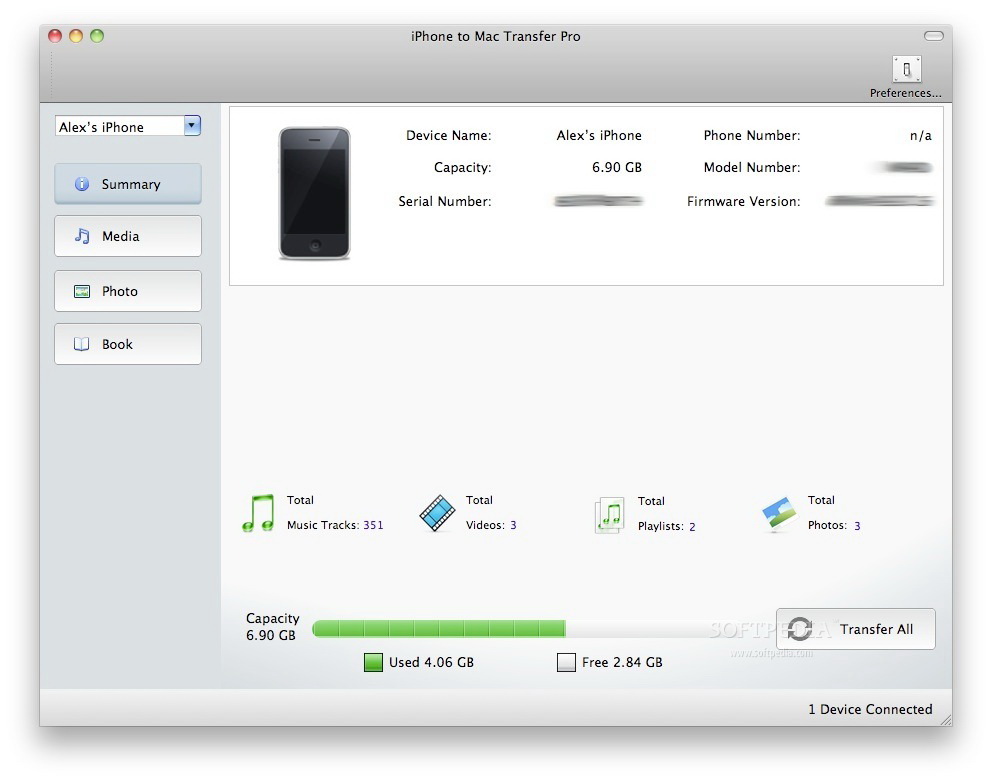This screenshot has width=992, height=781.
Task: Click the blurred Serial Number value
Action: tap(598, 201)
